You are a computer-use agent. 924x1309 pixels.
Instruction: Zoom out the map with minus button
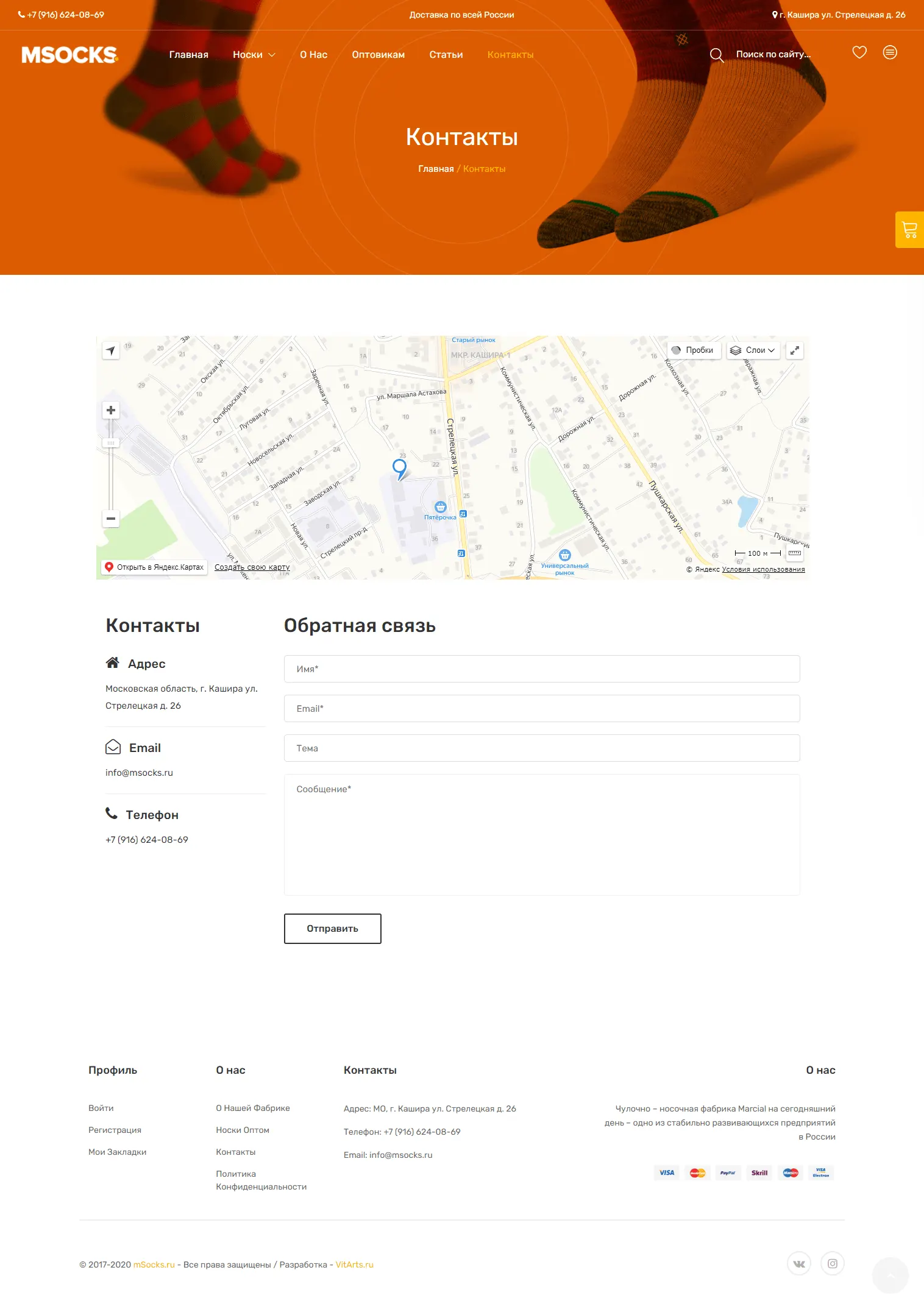tap(111, 519)
